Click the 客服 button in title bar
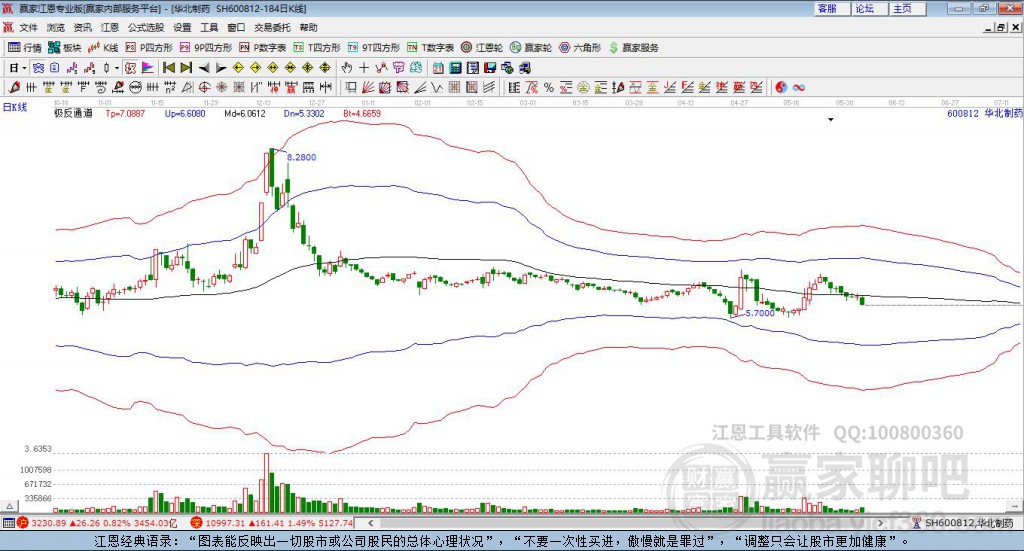This screenshot has width=1024, height=551. pyautogui.click(x=831, y=8)
